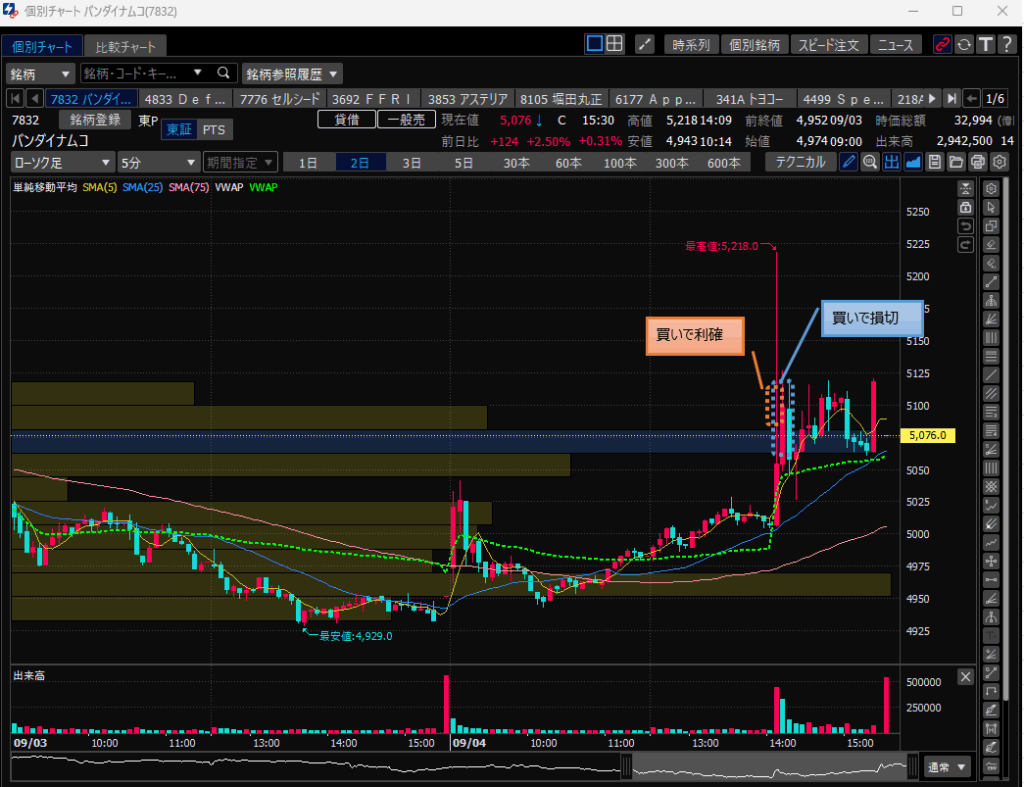Switch to the four-pane grid layout
This screenshot has width=1024, height=787.
[616, 44]
